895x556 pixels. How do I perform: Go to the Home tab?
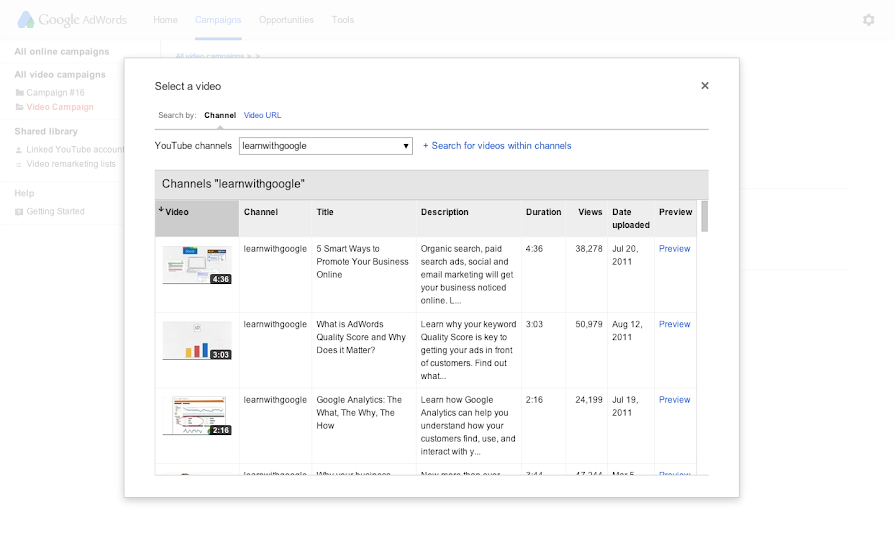coord(165,20)
